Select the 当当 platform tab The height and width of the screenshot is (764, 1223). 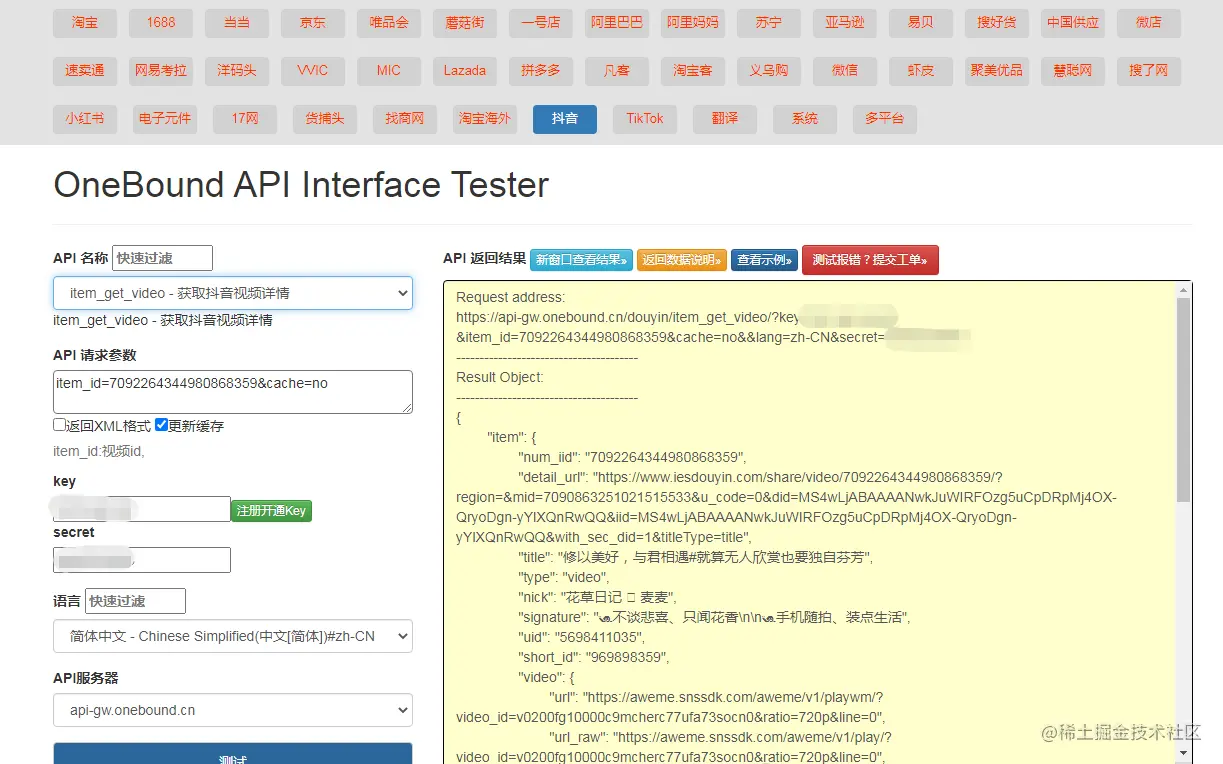[237, 23]
